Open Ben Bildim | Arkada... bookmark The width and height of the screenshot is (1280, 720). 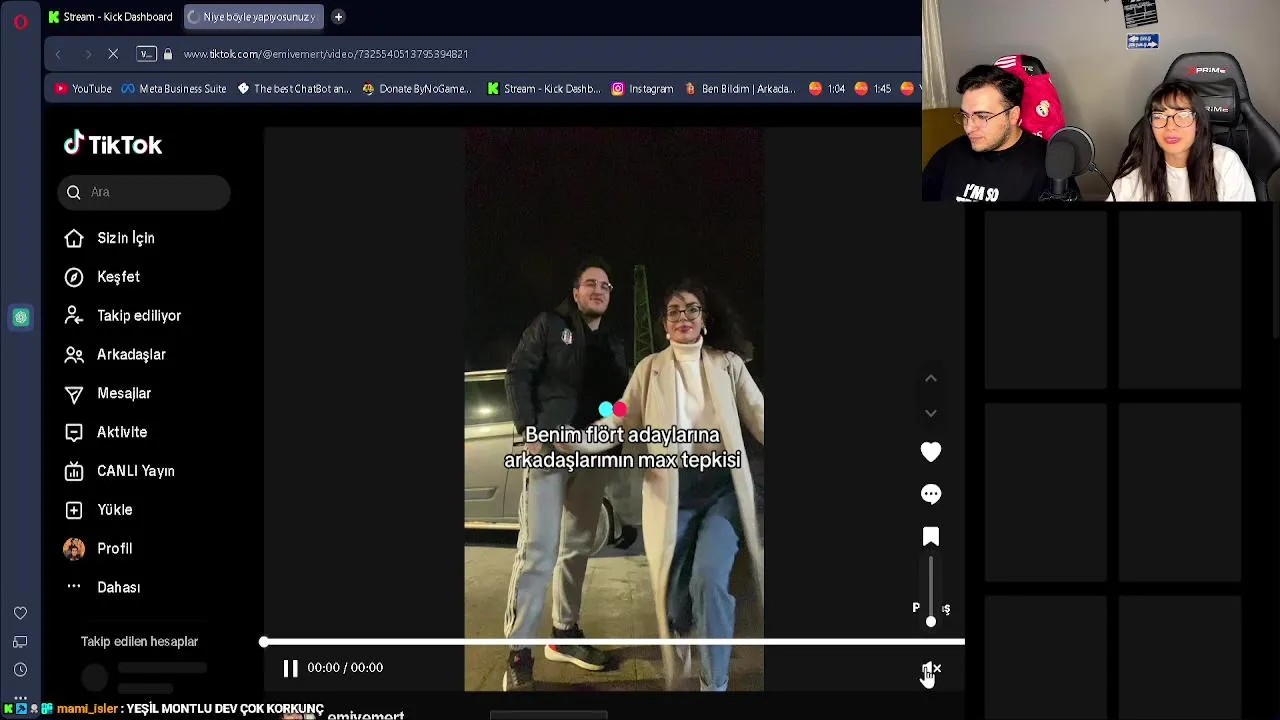pos(740,89)
